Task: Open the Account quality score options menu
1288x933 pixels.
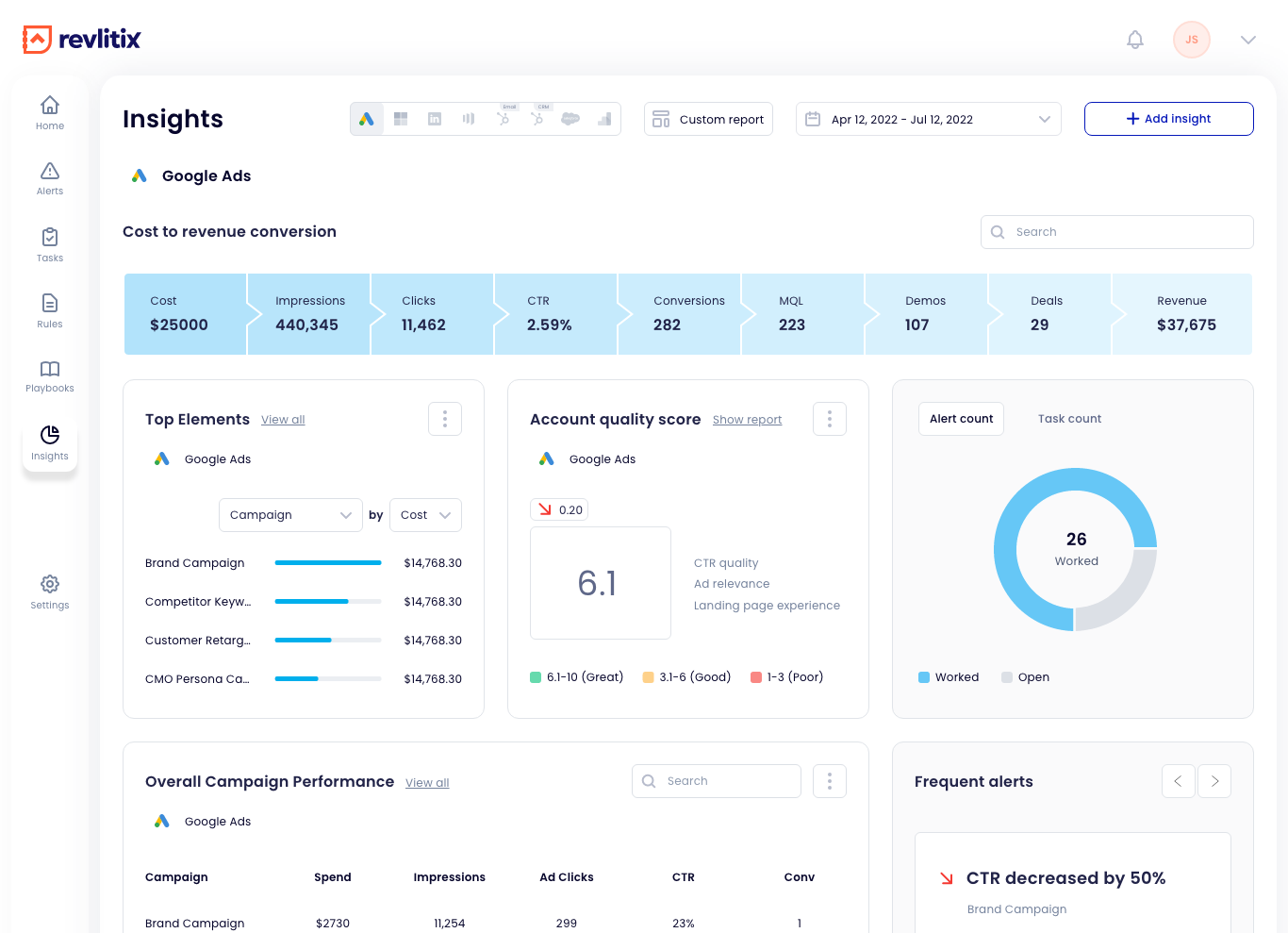Action: pyautogui.click(x=829, y=418)
